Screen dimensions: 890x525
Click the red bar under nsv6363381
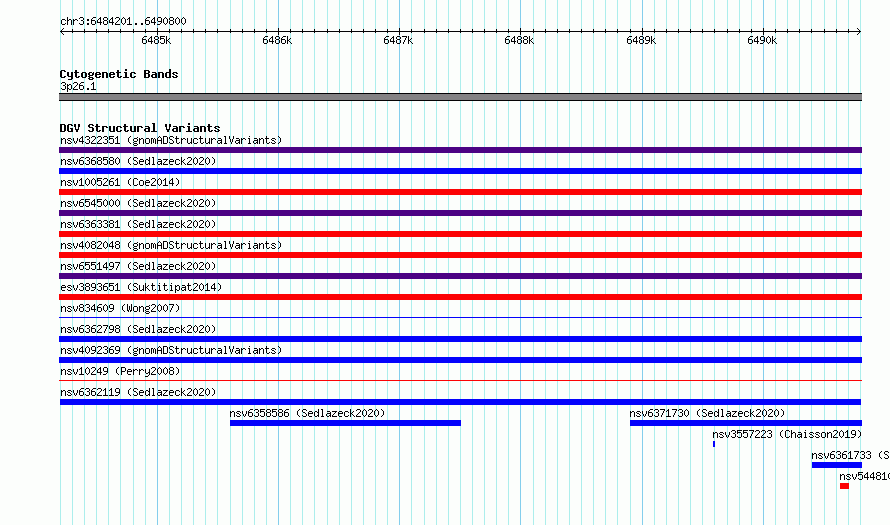click(460, 234)
